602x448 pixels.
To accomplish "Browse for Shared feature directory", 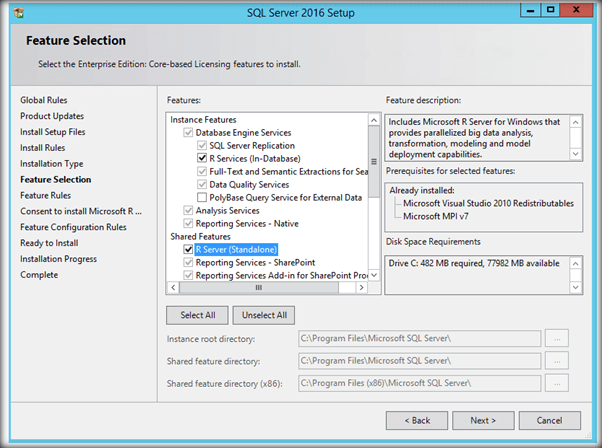I will coord(557,361).
